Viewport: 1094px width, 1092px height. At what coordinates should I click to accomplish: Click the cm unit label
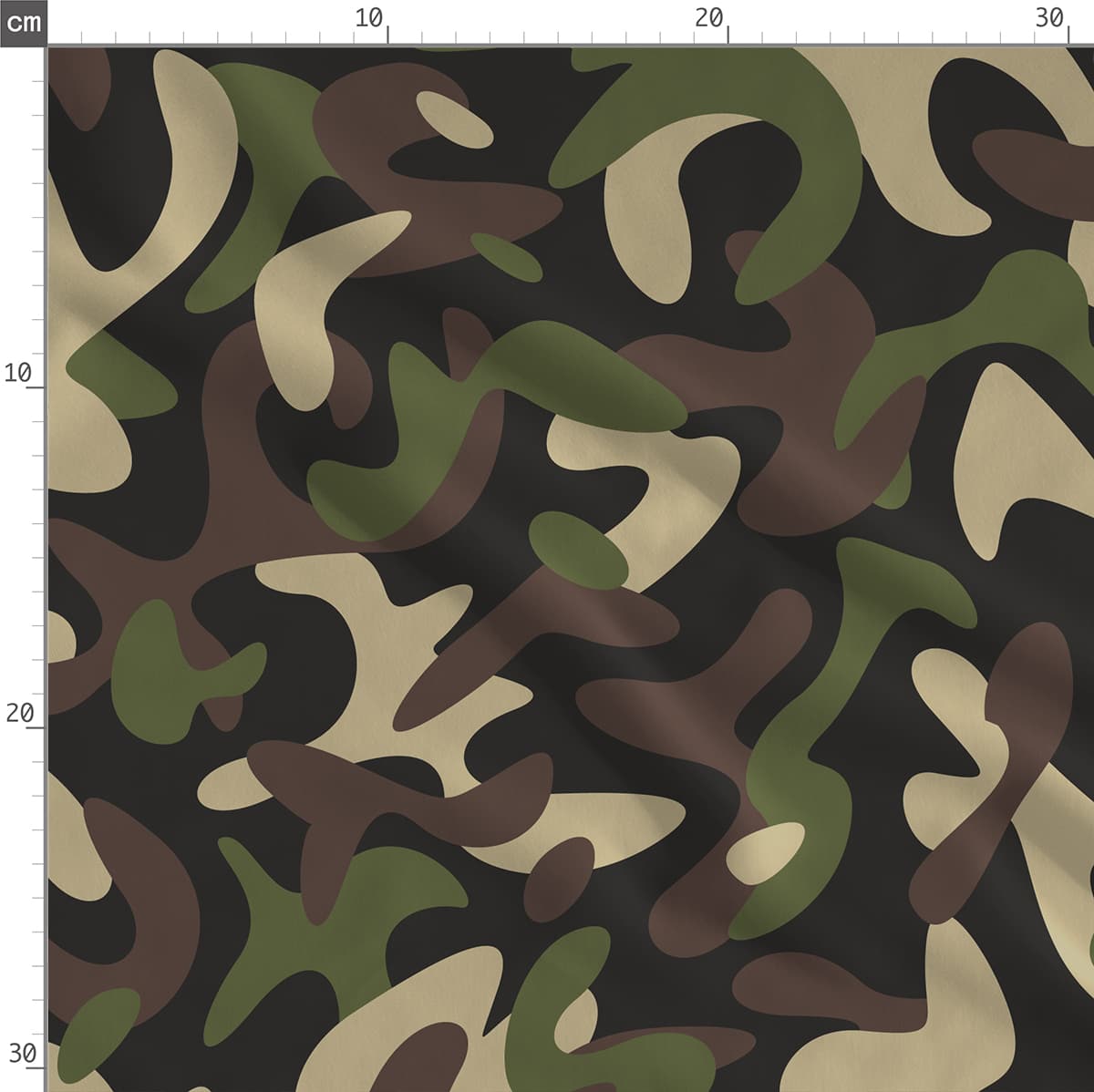pyautogui.click(x=23, y=22)
